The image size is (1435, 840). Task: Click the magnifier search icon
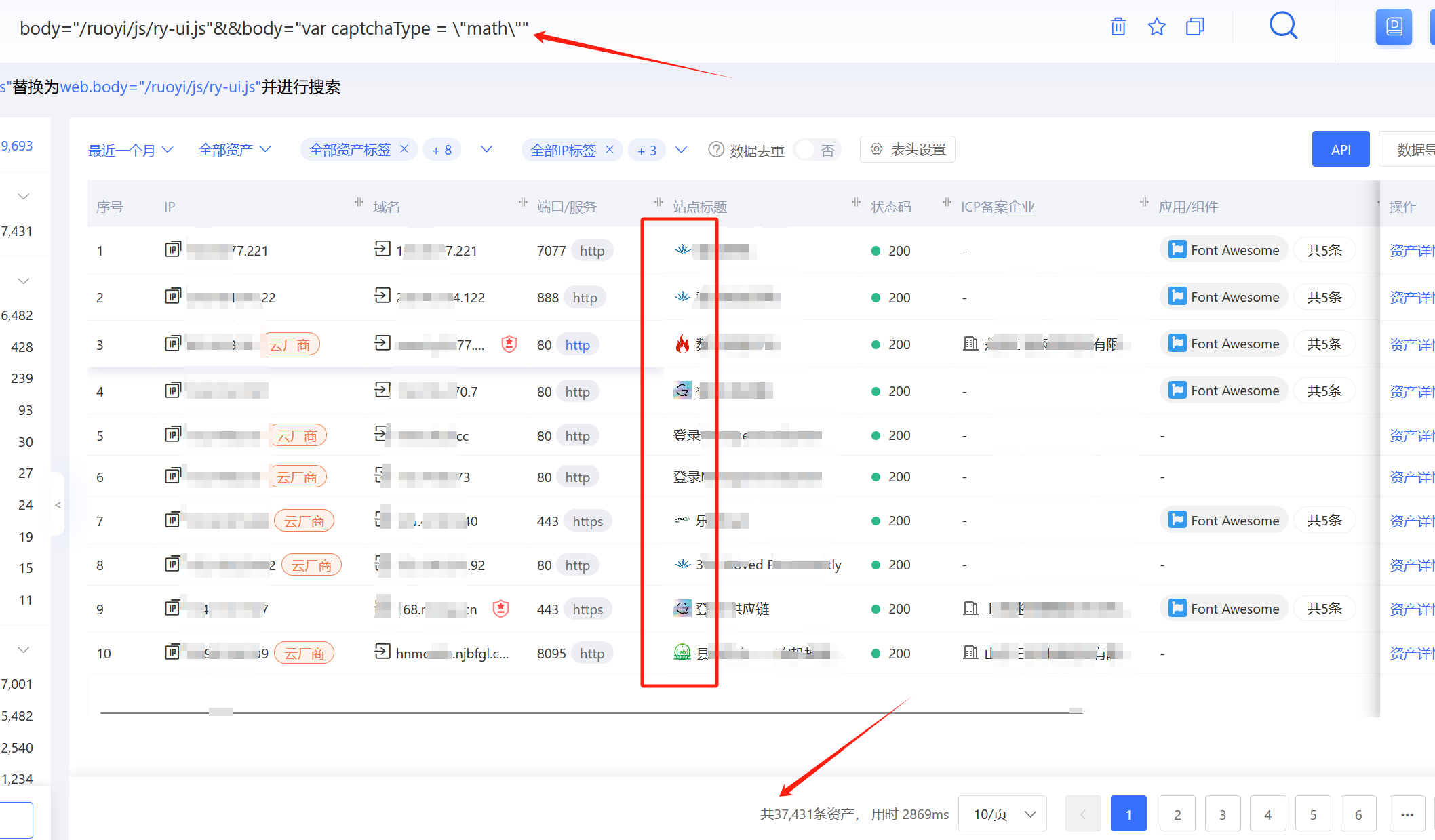(x=1283, y=26)
